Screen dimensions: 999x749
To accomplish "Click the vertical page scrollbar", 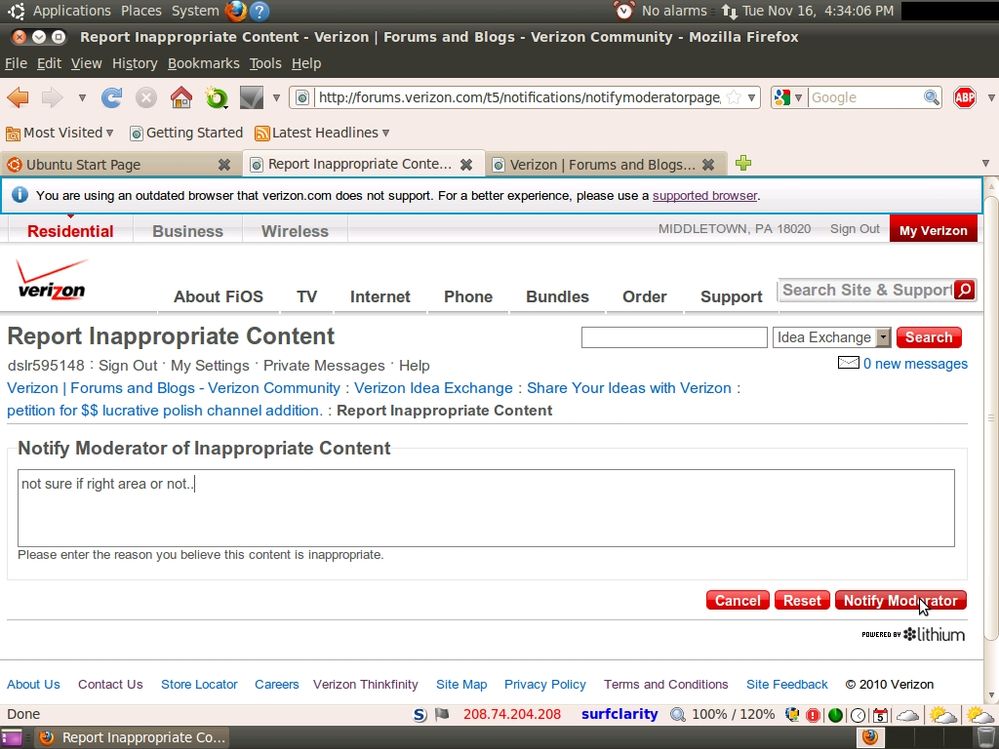I will [x=991, y=417].
